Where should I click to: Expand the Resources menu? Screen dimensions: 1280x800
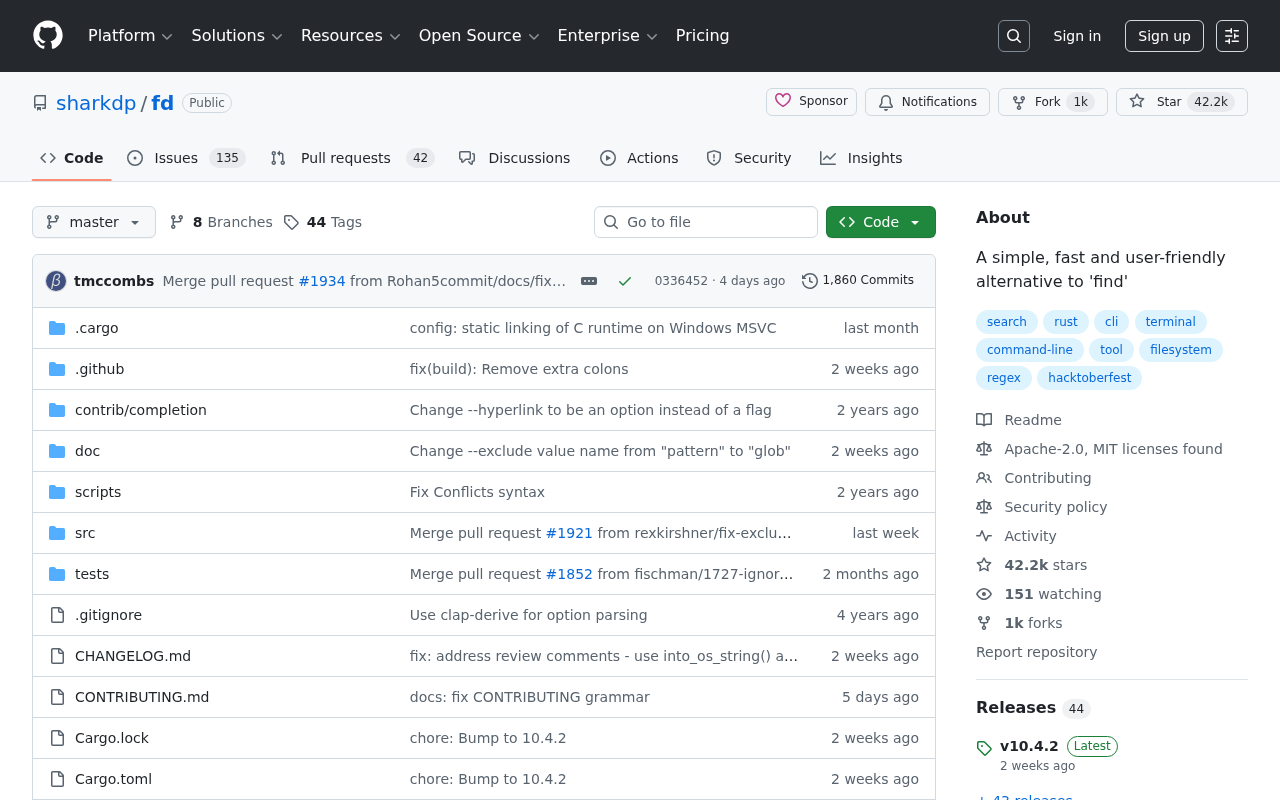tap(349, 36)
